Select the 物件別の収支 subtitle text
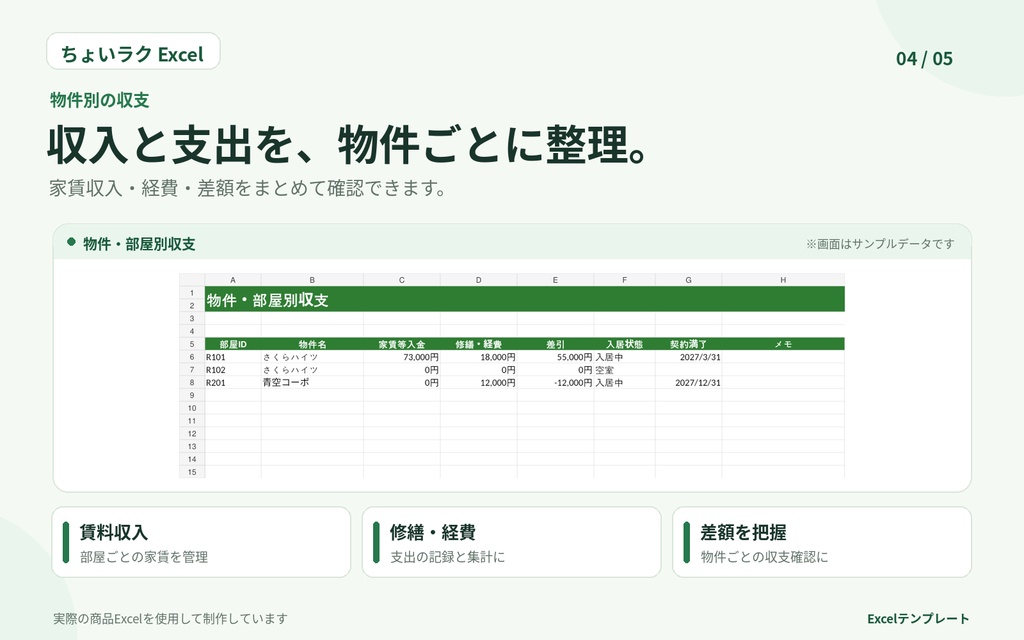The image size is (1024, 640). [99, 100]
